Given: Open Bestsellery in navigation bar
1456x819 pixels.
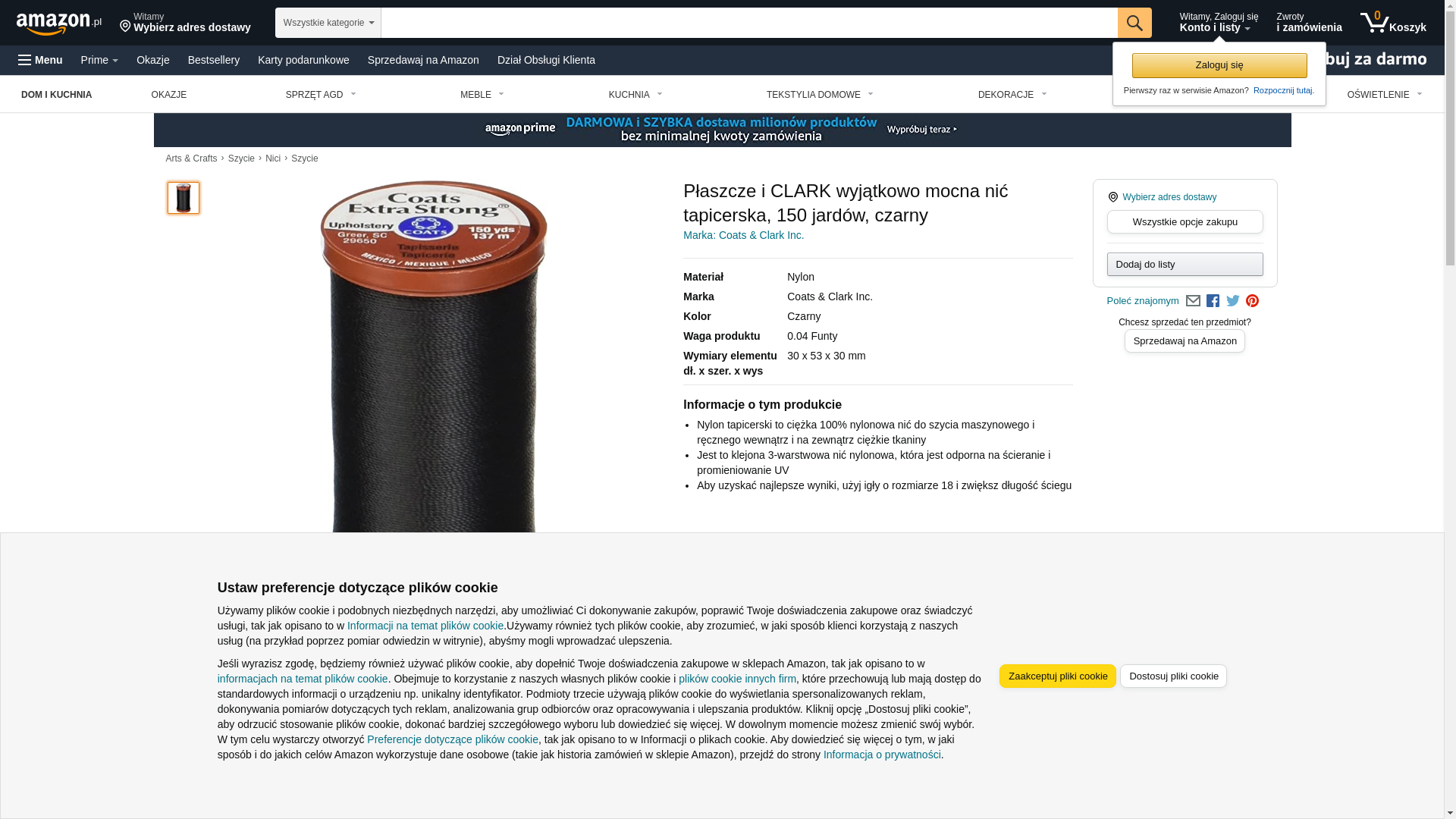Looking at the screenshot, I should click(x=214, y=60).
